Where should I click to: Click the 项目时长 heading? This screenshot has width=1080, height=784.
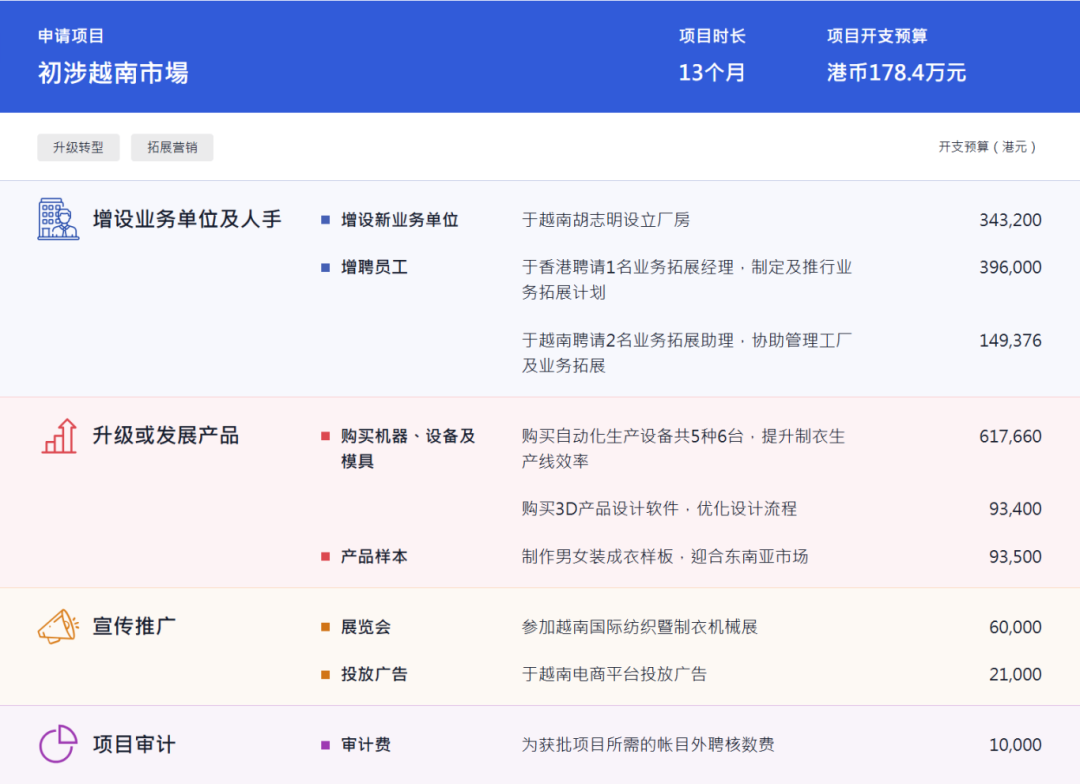click(x=712, y=36)
